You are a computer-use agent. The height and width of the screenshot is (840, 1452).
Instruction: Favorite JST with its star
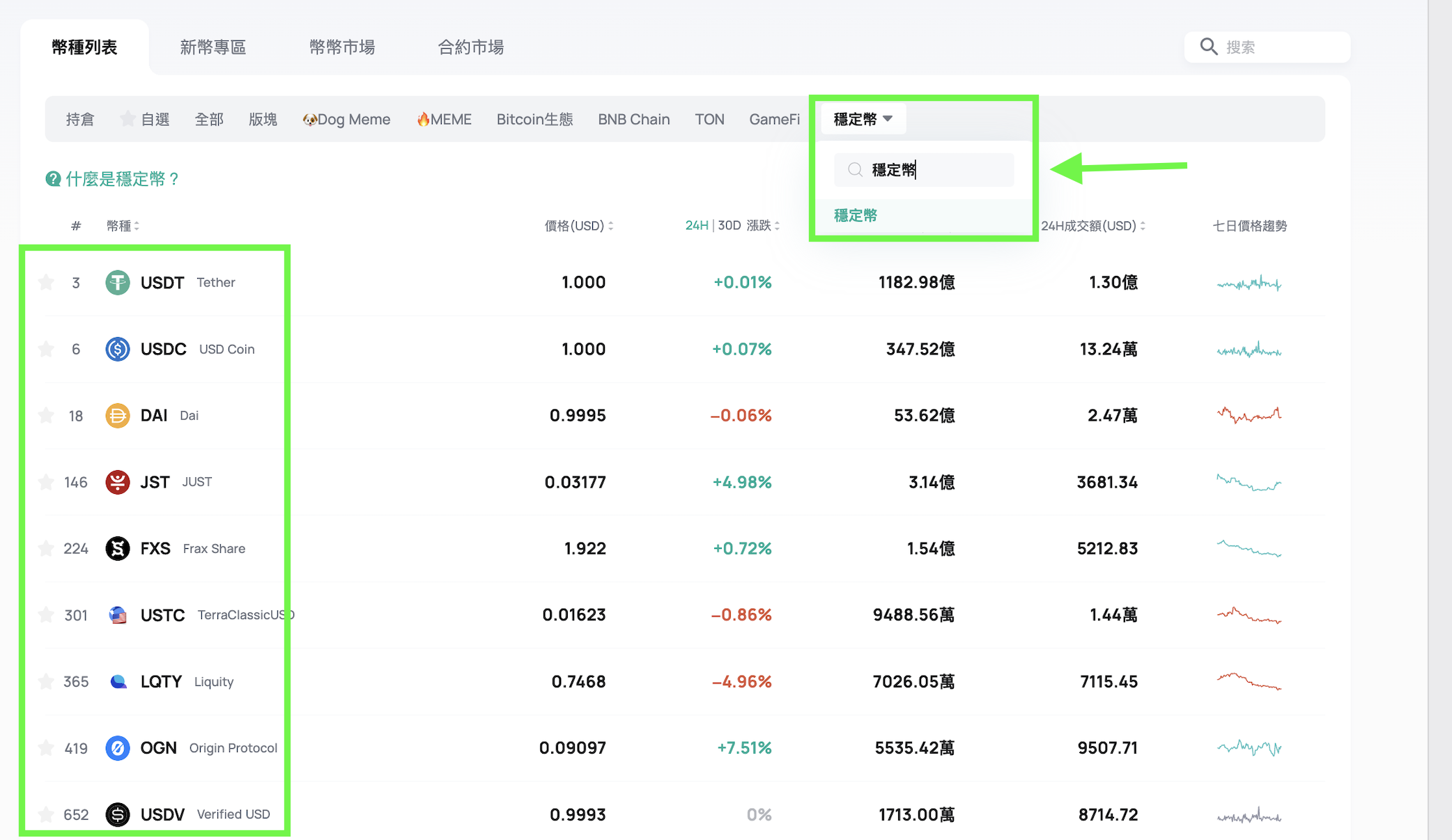click(46, 482)
